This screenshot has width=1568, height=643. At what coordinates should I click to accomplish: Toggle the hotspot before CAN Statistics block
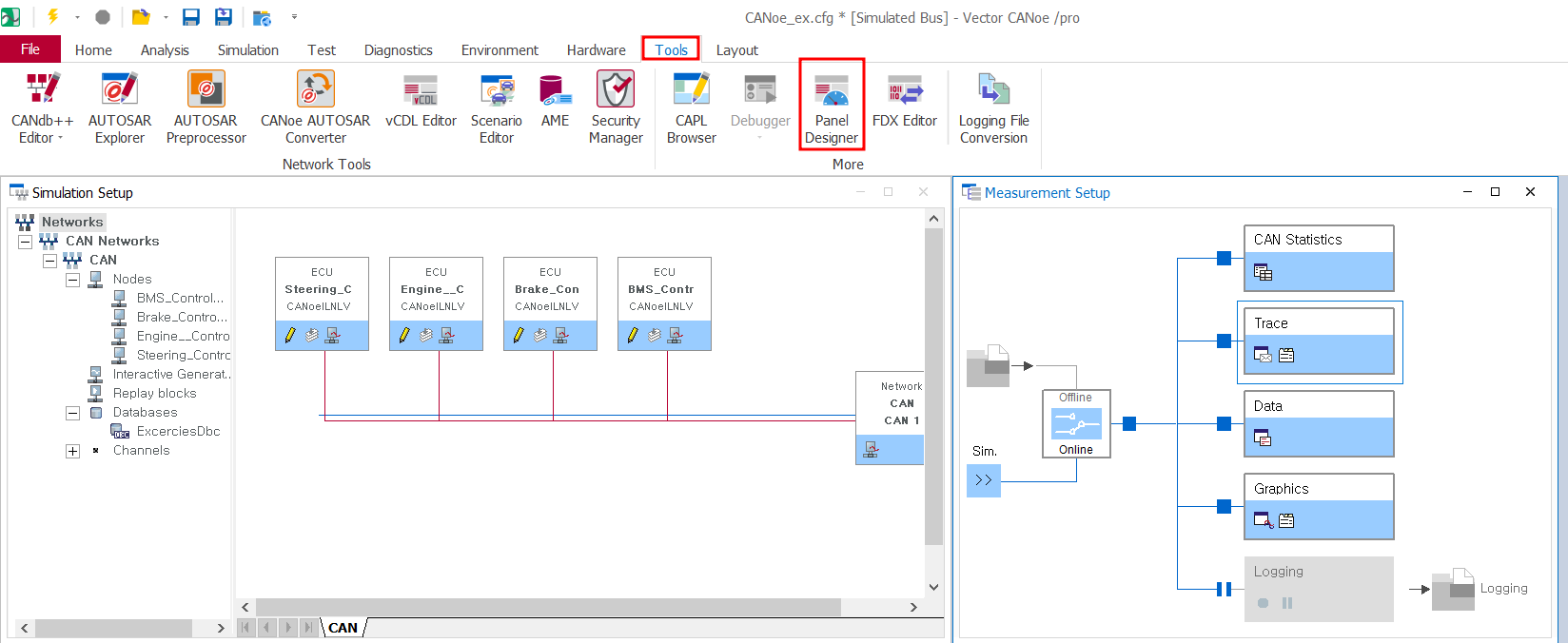click(x=1225, y=258)
